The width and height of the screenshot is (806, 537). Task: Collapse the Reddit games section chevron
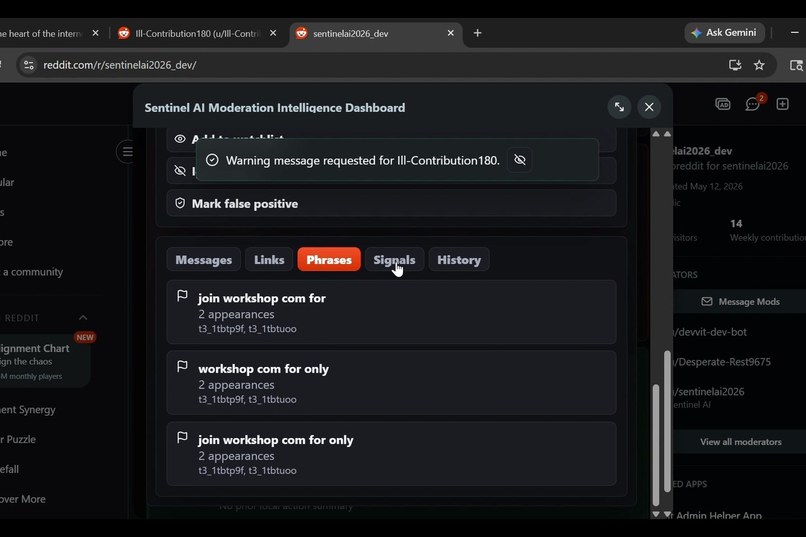click(x=83, y=318)
